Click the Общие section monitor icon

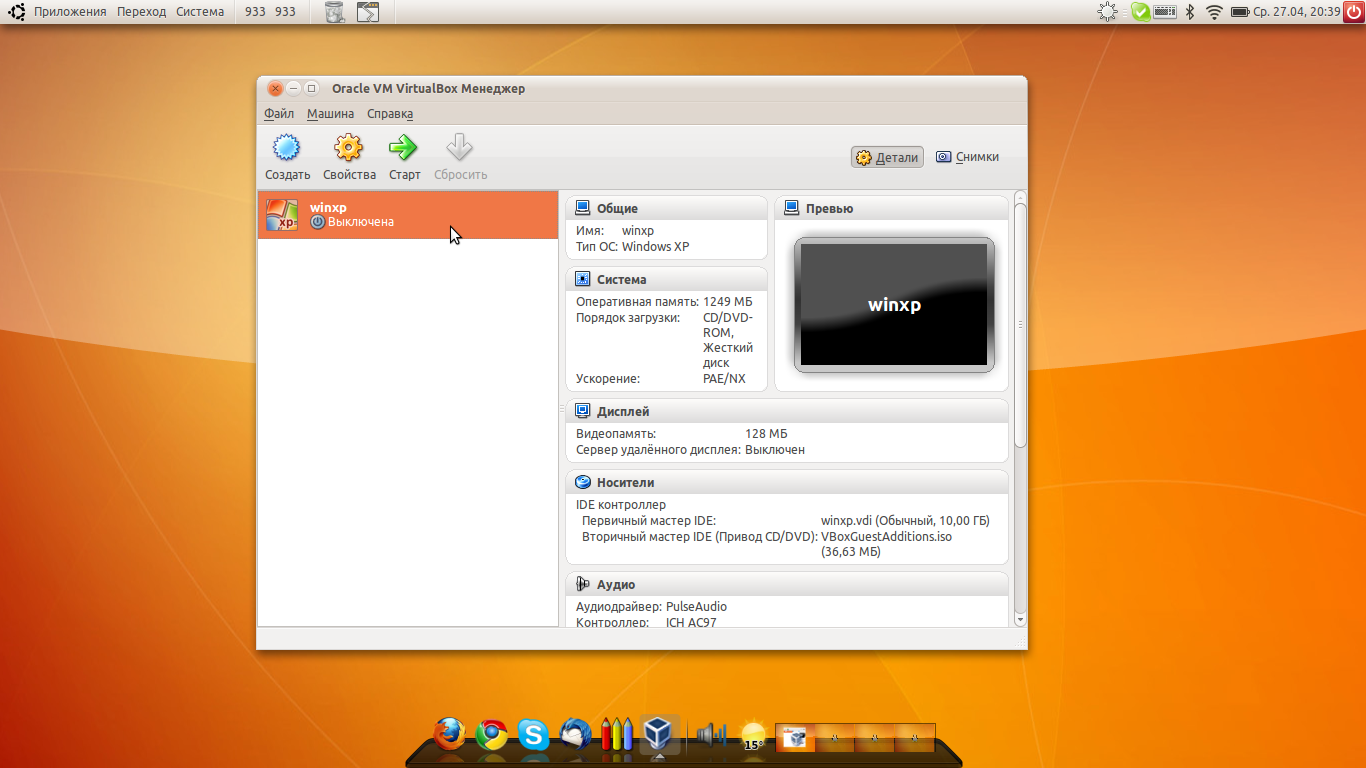[583, 208]
